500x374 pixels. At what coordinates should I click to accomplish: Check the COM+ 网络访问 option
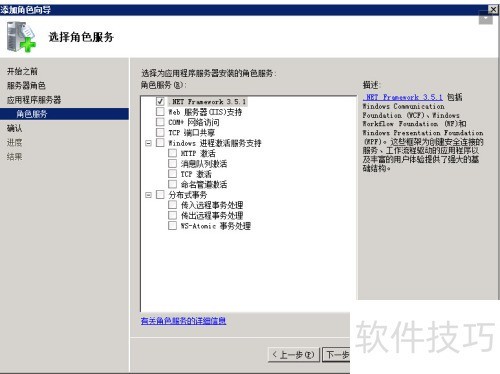pyautogui.click(x=160, y=122)
